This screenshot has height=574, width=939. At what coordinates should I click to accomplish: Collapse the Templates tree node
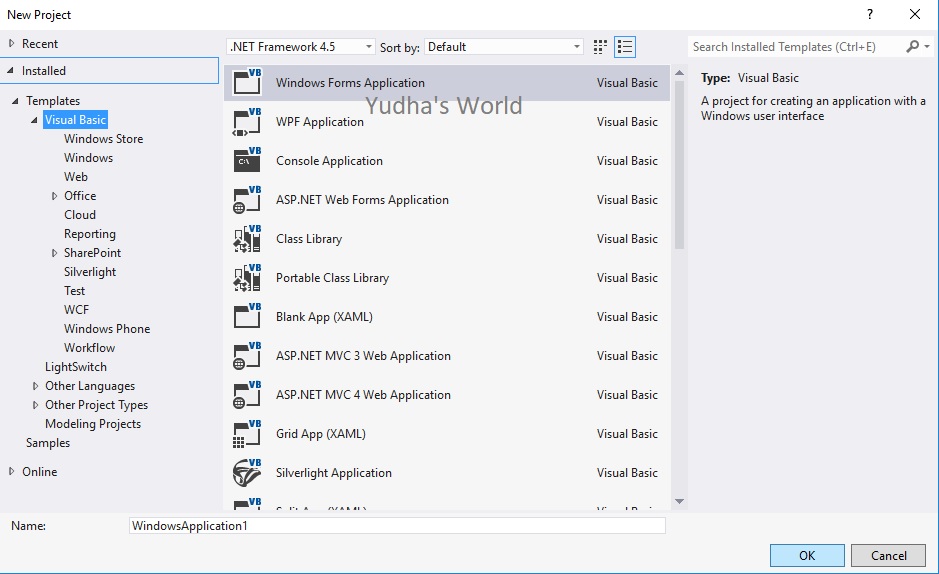click(x=15, y=101)
